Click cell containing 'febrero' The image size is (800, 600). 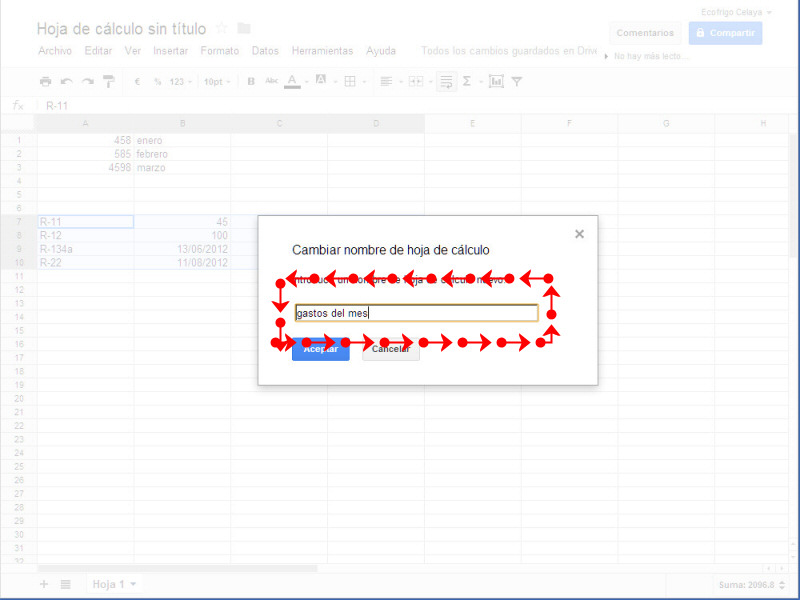(x=182, y=154)
